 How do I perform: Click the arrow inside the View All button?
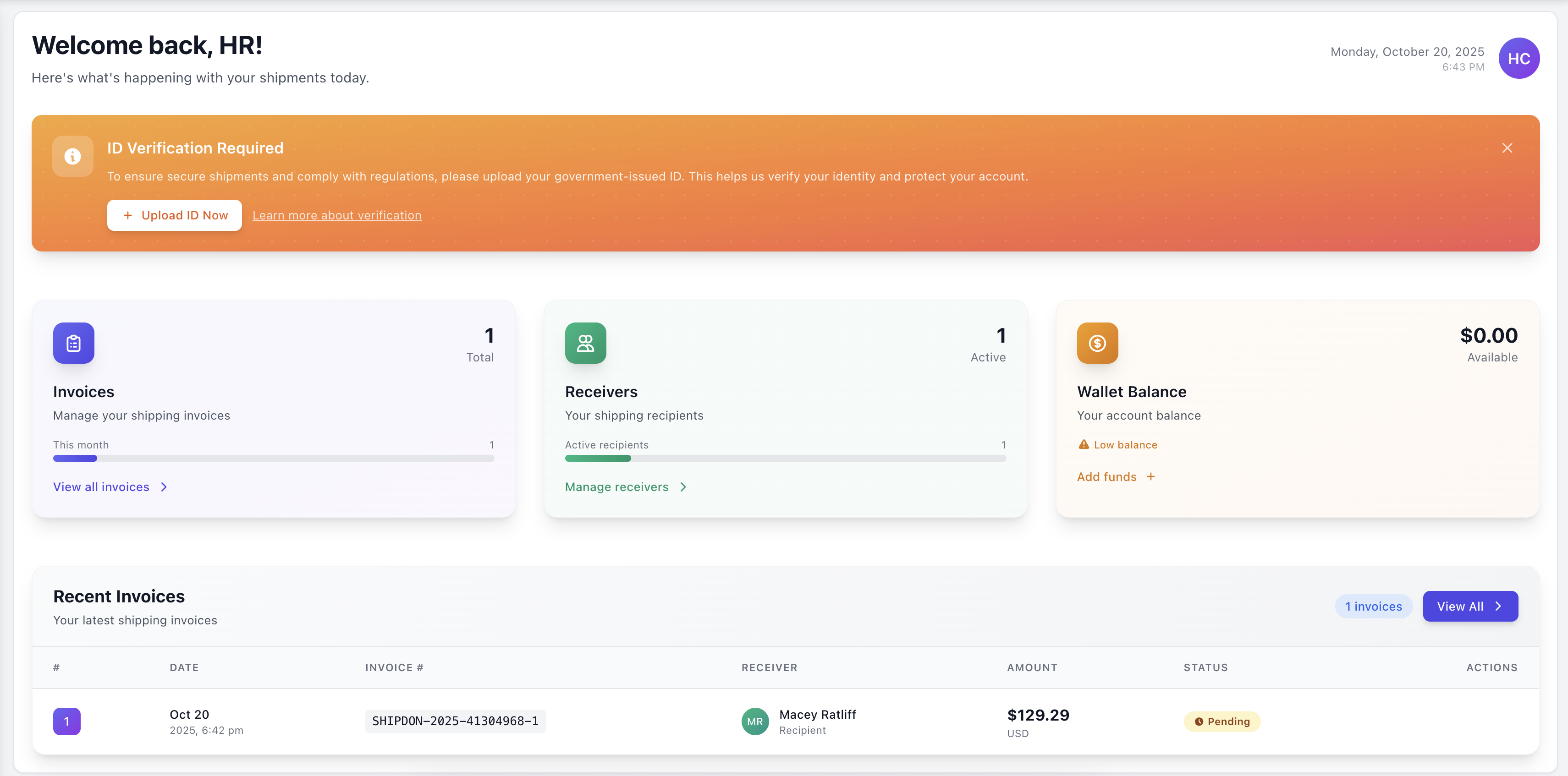[x=1499, y=606]
